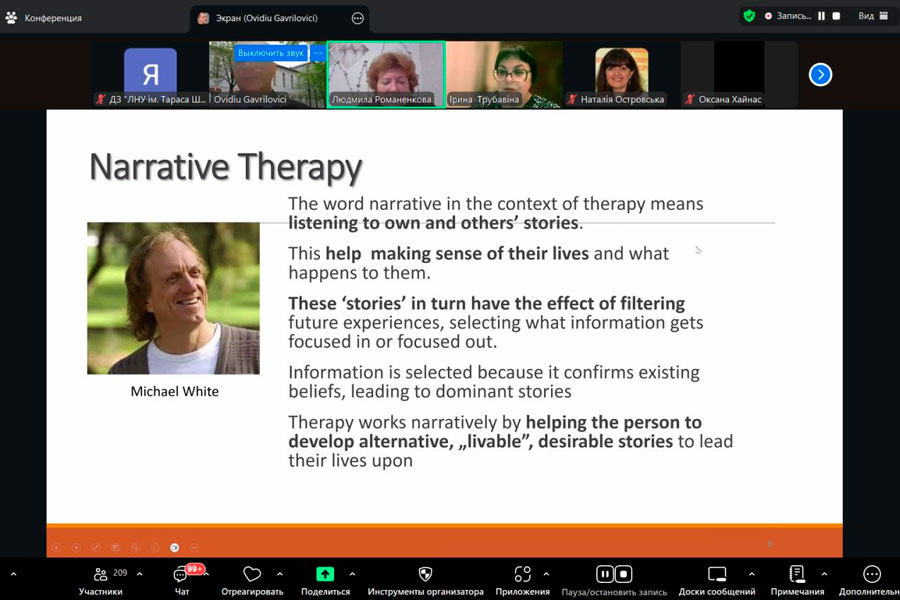Click the Ovidiu Gavrilovici name label
The height and width of the screenshot is (600, 900).
[250, 99]
